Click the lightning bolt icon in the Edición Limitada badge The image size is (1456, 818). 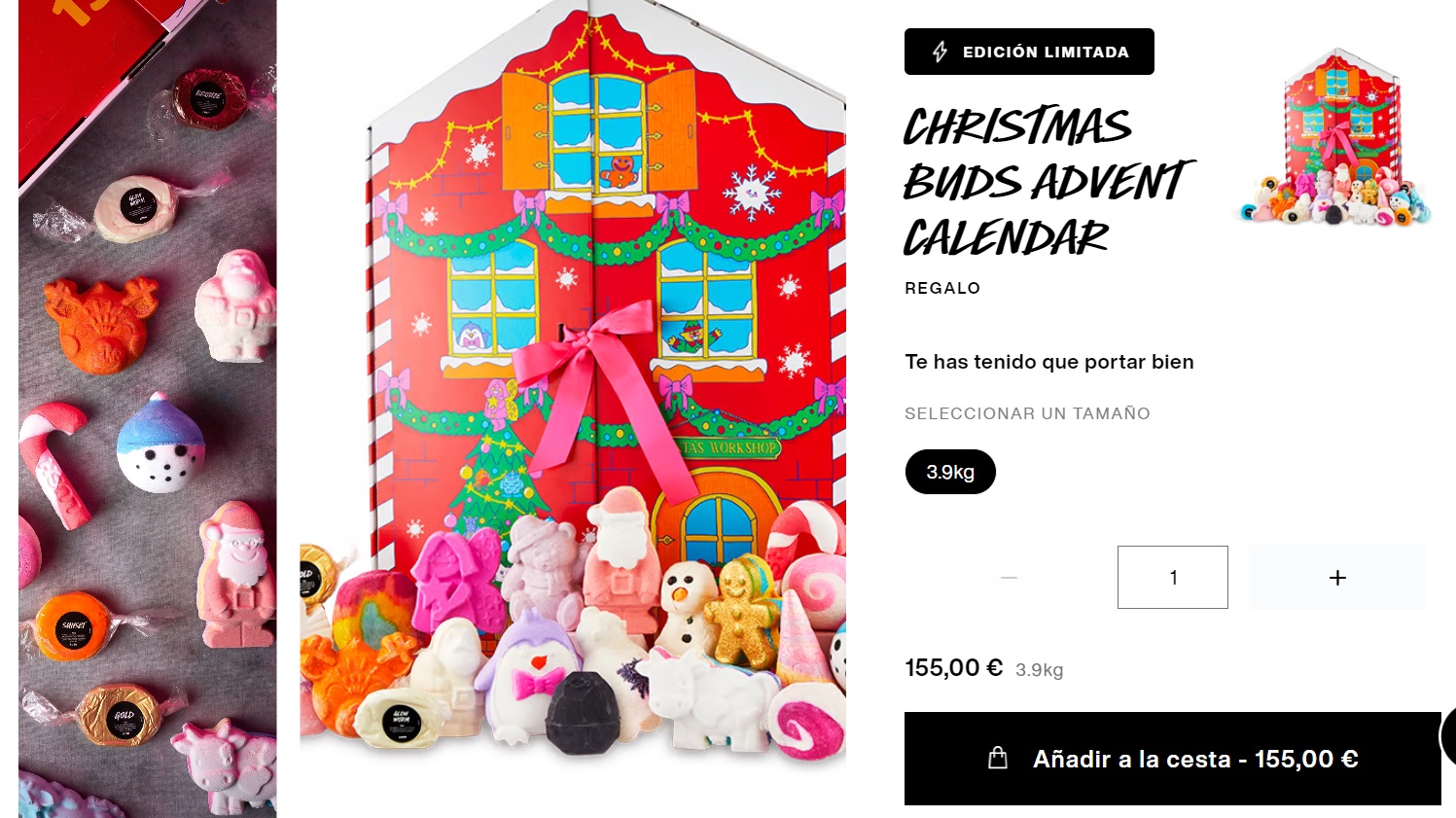tap(940, 52)
